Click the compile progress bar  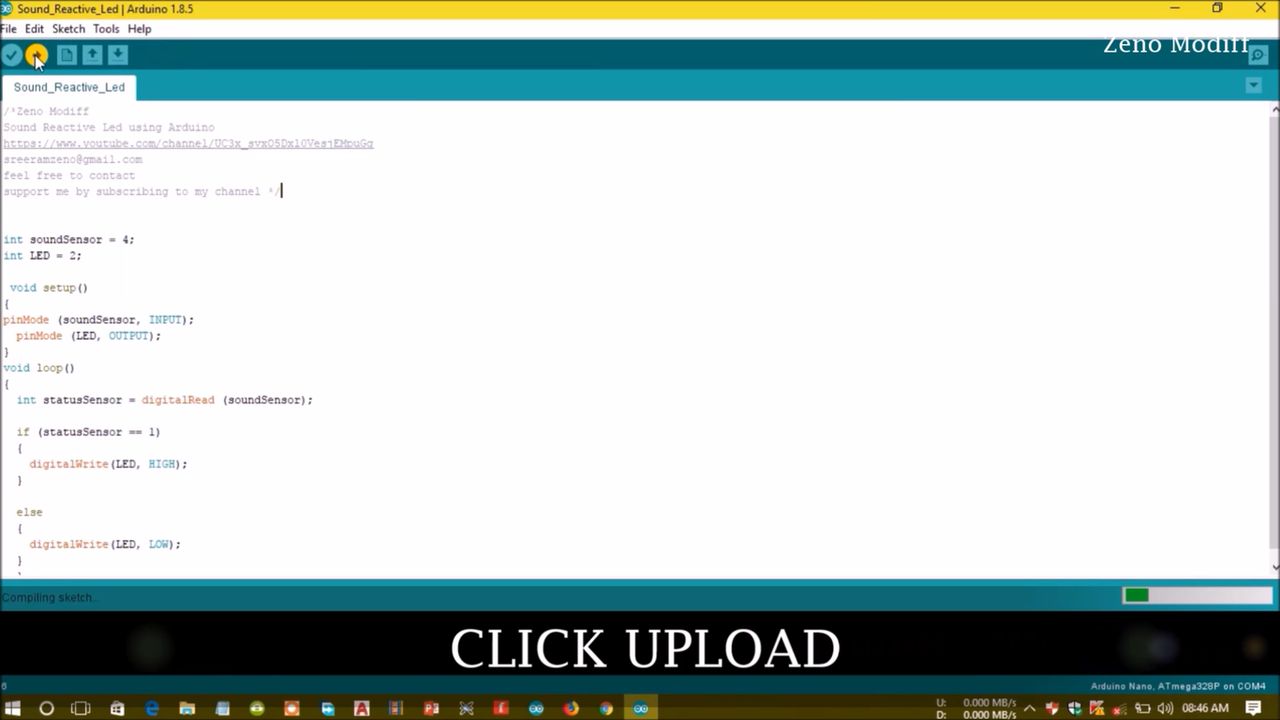tap(1197, 595)
